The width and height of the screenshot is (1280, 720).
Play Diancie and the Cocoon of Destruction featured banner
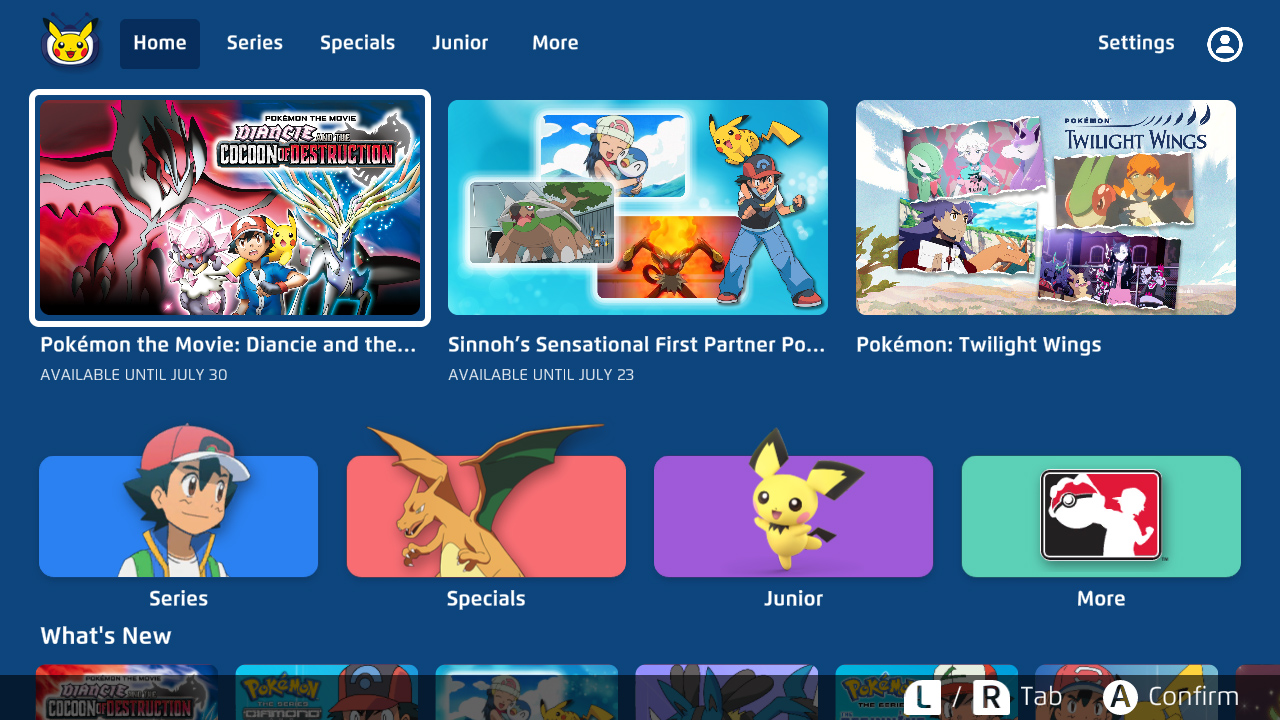click(230, 208)
